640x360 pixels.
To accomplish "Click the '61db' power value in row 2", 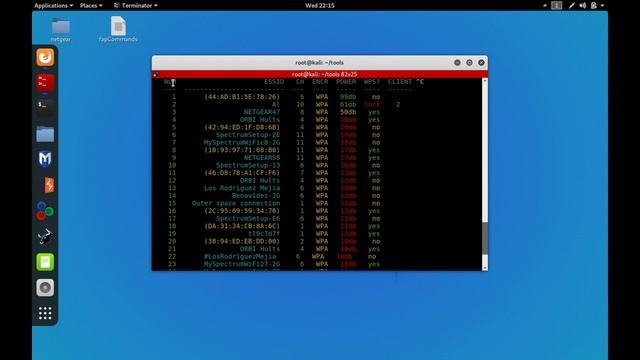I will pos(348,104).
